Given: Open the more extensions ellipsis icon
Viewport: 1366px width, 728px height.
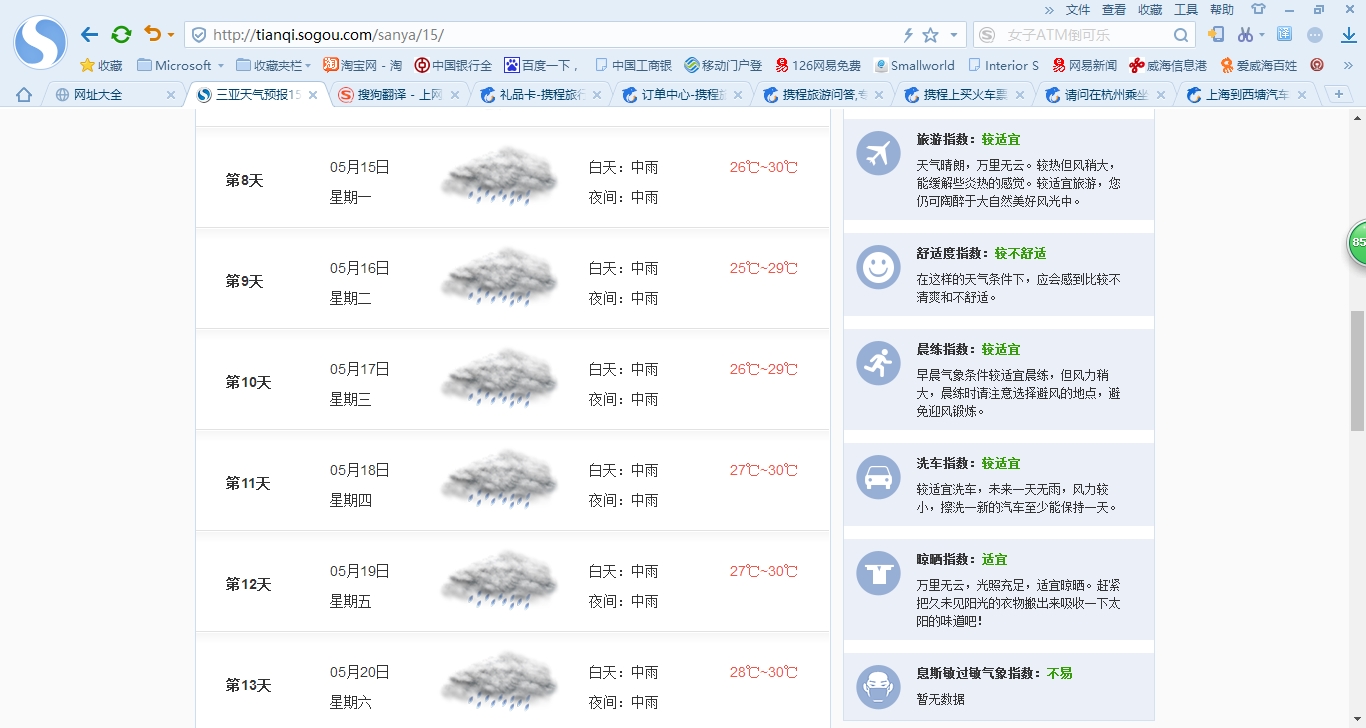Looking at the screenshot, I should (x=1315, y=35).
